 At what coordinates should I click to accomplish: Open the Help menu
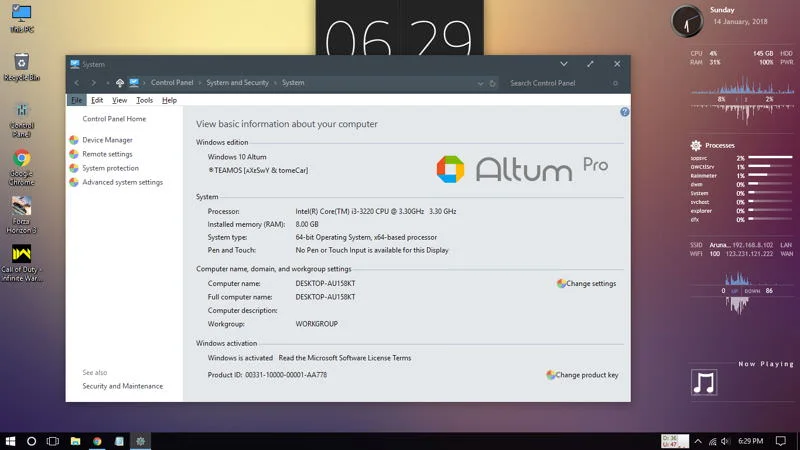click(x=169, y=100)
